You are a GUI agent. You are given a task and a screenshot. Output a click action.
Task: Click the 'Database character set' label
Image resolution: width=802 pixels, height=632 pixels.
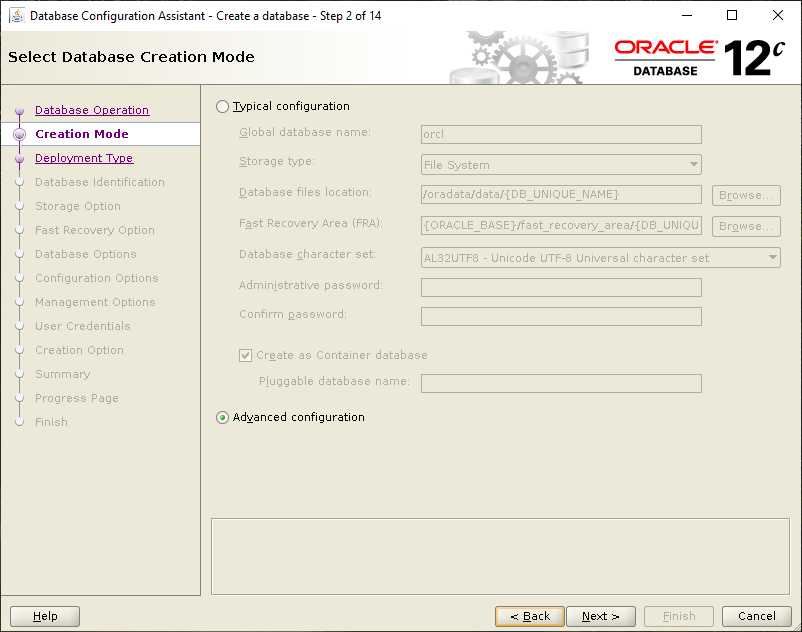tap(307, 254)
